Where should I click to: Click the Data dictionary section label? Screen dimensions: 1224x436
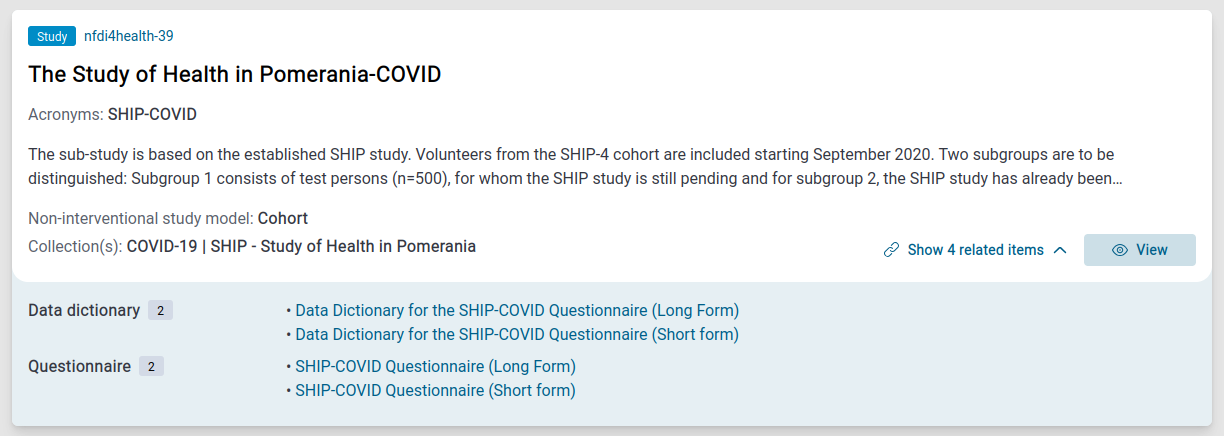(84, 310)
